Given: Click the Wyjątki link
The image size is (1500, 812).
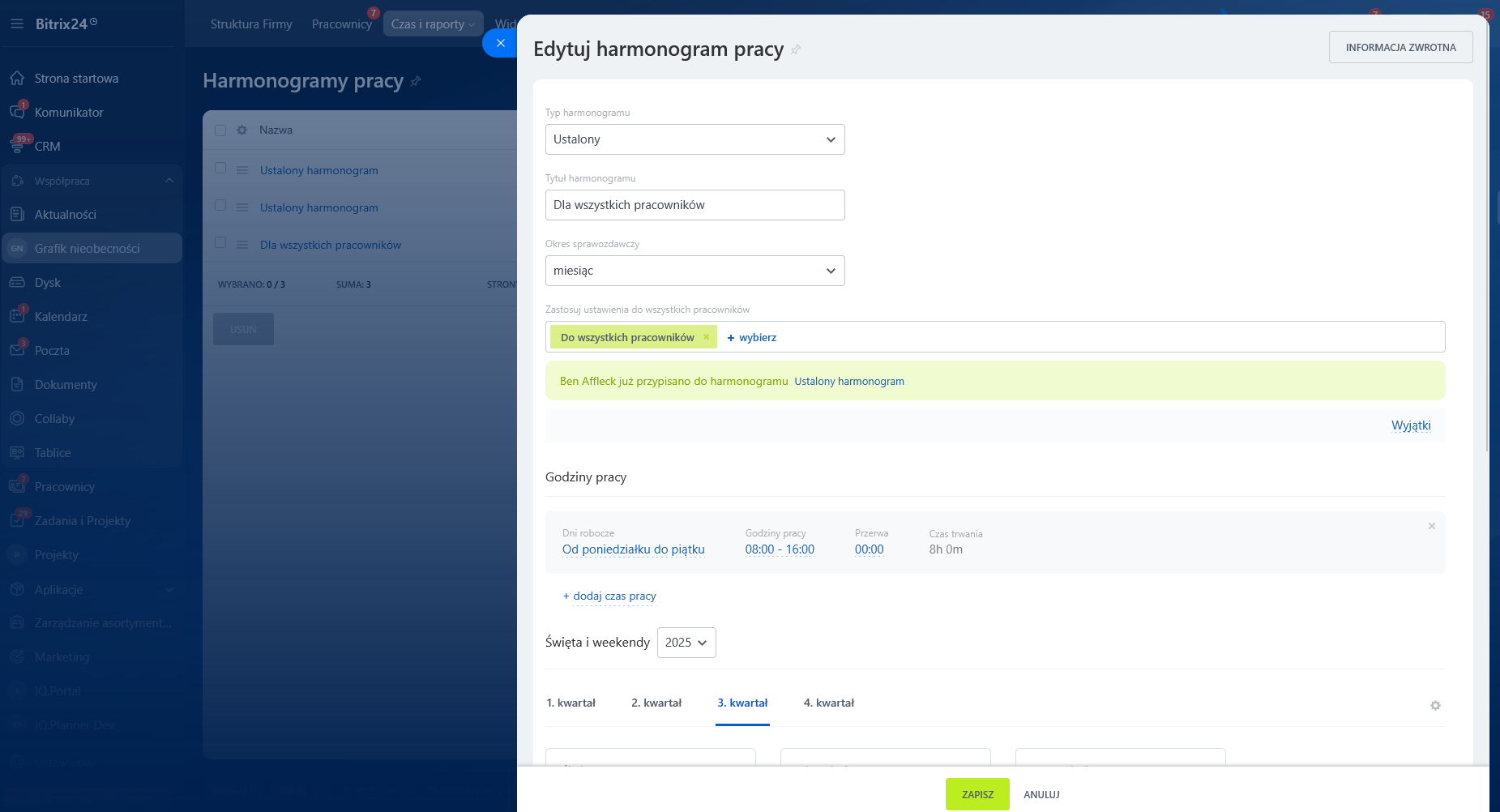Looking at the screenshot, I should 1410,425.
